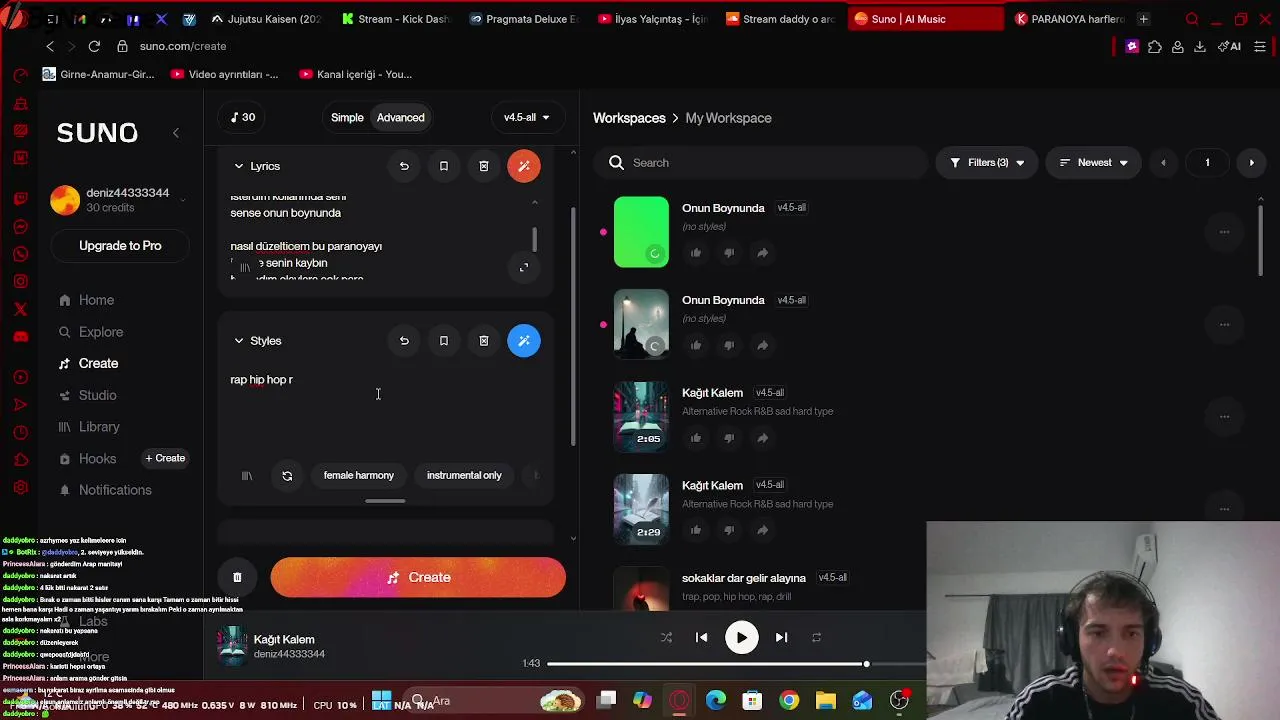1280x720 pixels.
Task: Expand the lyrics editor to full view
Action: pos(524,267)
